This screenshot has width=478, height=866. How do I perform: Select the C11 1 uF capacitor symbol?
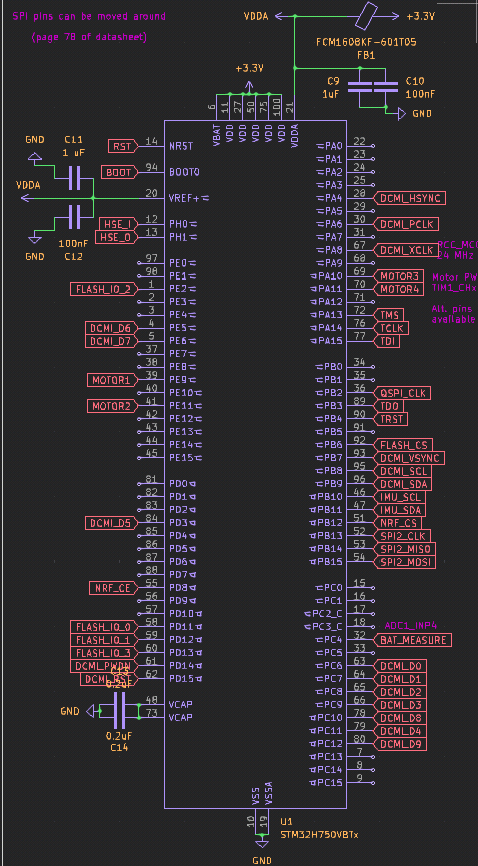(75, 178)
